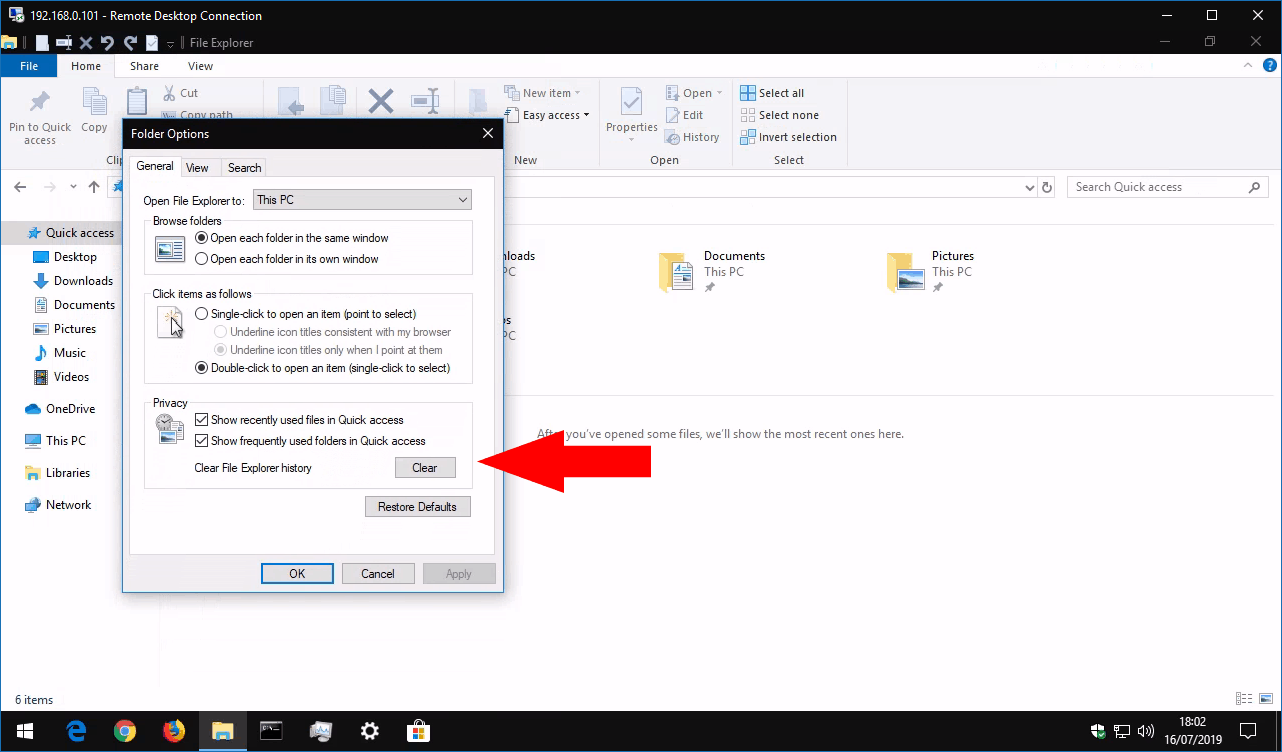Screen dimensions: 1282x752
Task: Open the Share ribbon tab
Action: pos(144,66)
